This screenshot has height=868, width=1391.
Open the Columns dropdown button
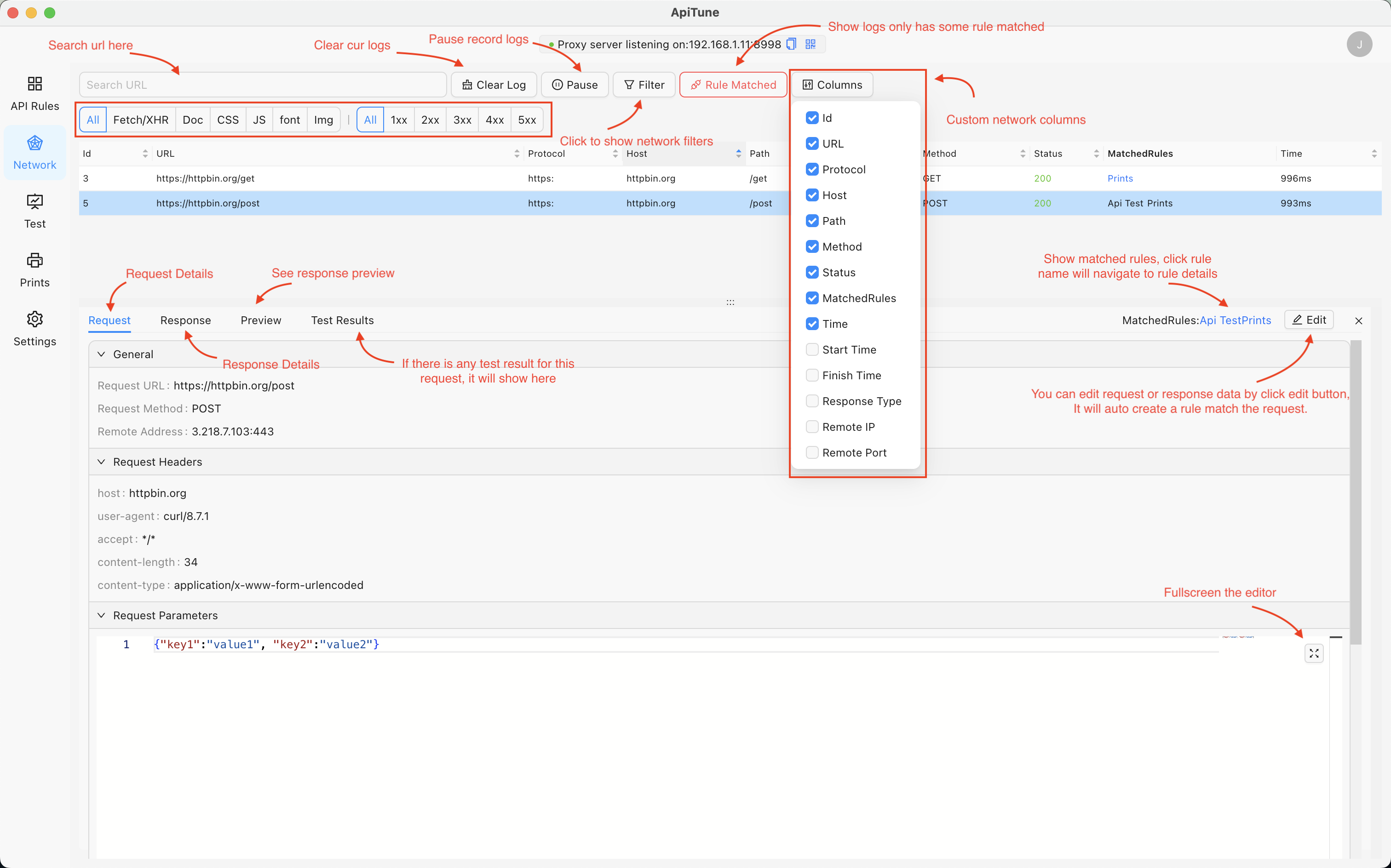832,85
